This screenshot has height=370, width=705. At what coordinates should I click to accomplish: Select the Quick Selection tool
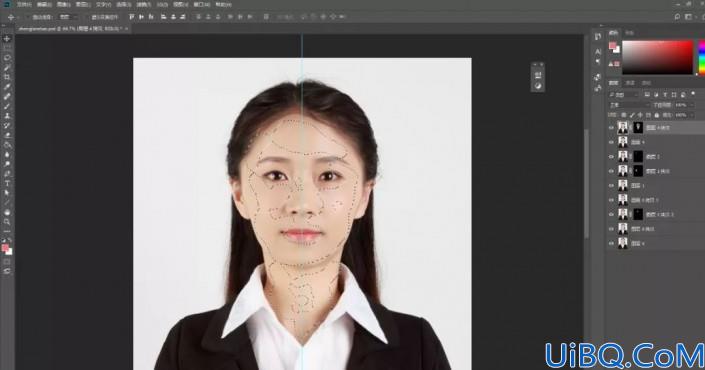[x=7, y=67]
